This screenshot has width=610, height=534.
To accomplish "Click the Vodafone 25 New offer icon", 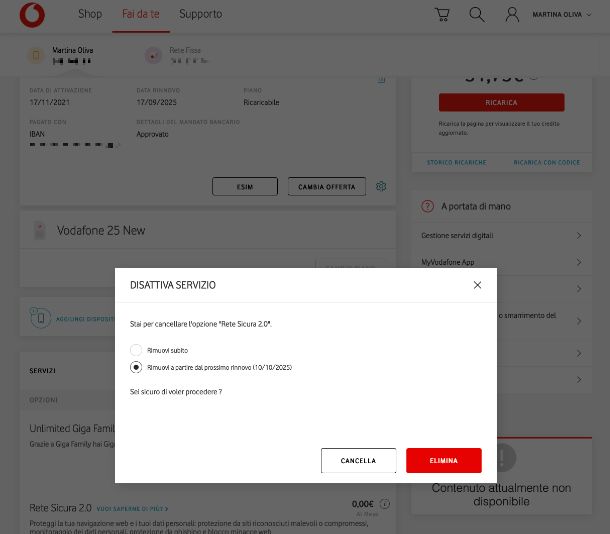I will (40, 231).
